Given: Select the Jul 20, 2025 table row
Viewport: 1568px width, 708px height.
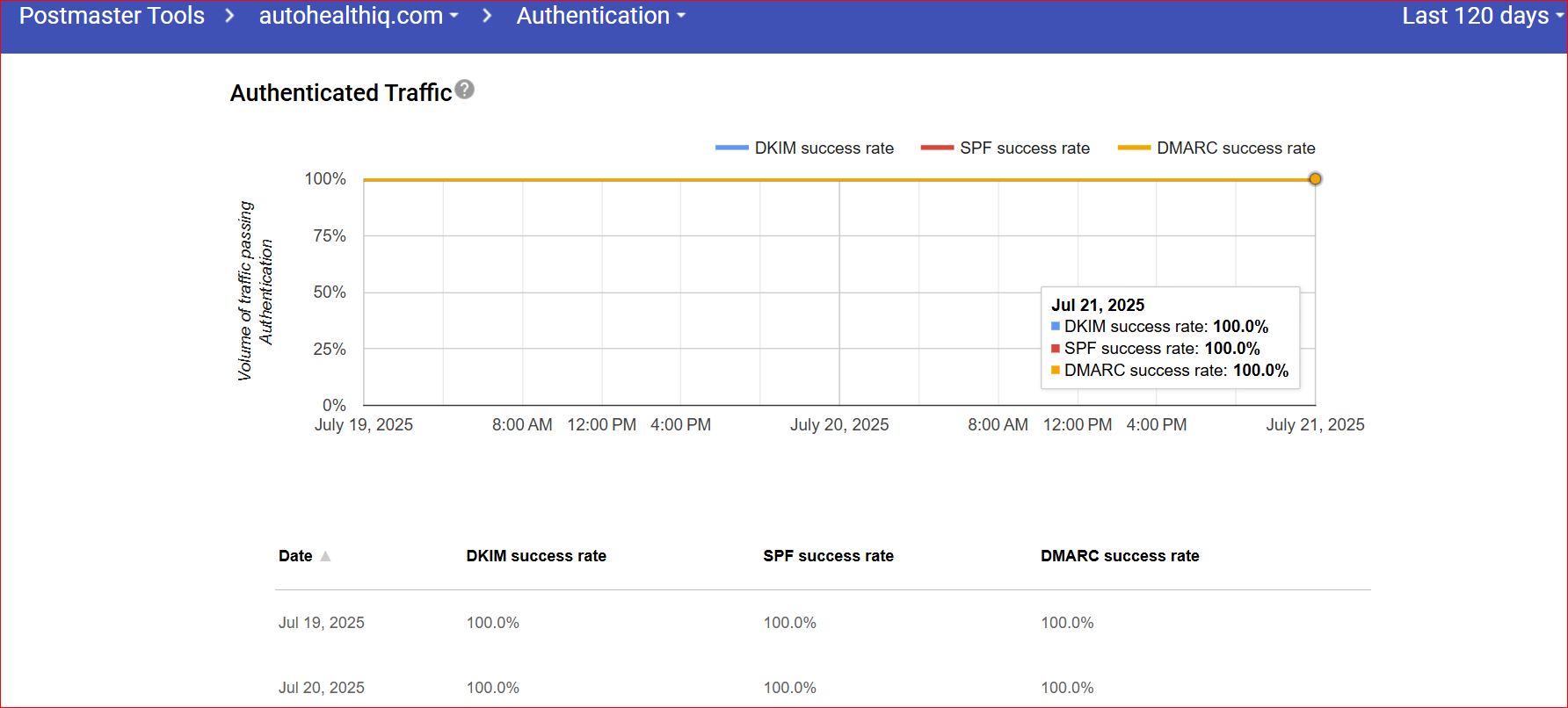Looking at the screenshot, I should pos(322,688).
